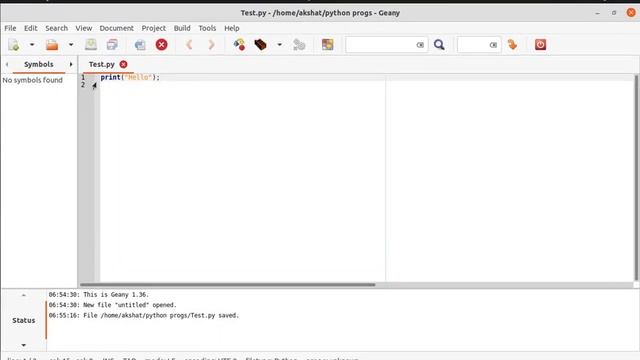Click 'No symbols found' sidebar text
The image size is (640, 360).
tap(33, 80)
